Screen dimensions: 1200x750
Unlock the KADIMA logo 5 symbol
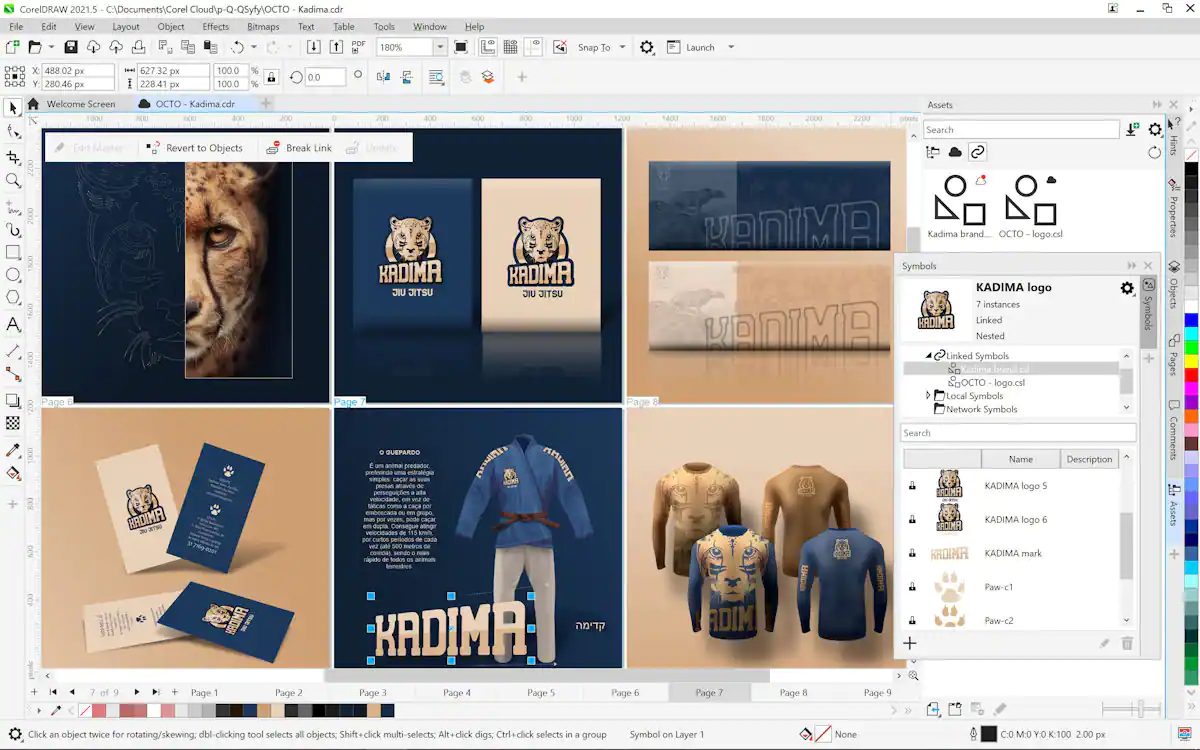coord(911,486)
